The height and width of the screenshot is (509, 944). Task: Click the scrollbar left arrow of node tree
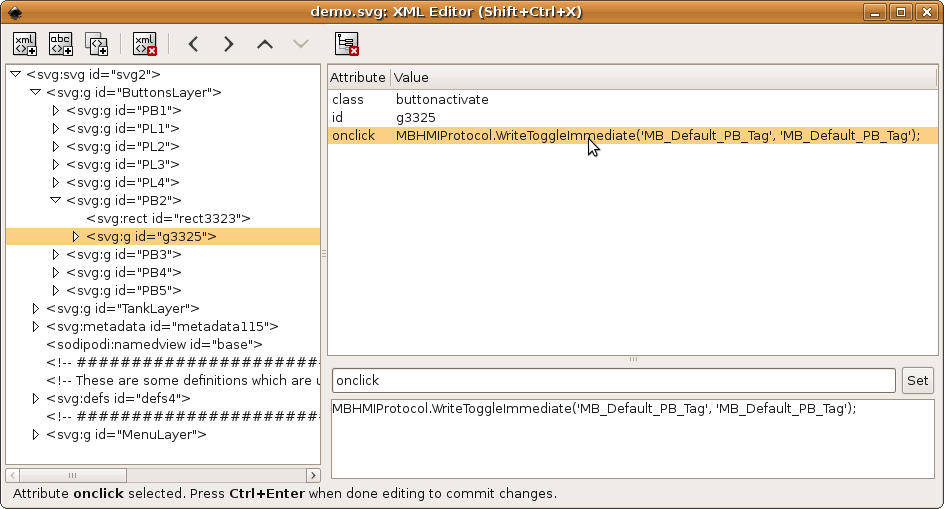[13, 475]
